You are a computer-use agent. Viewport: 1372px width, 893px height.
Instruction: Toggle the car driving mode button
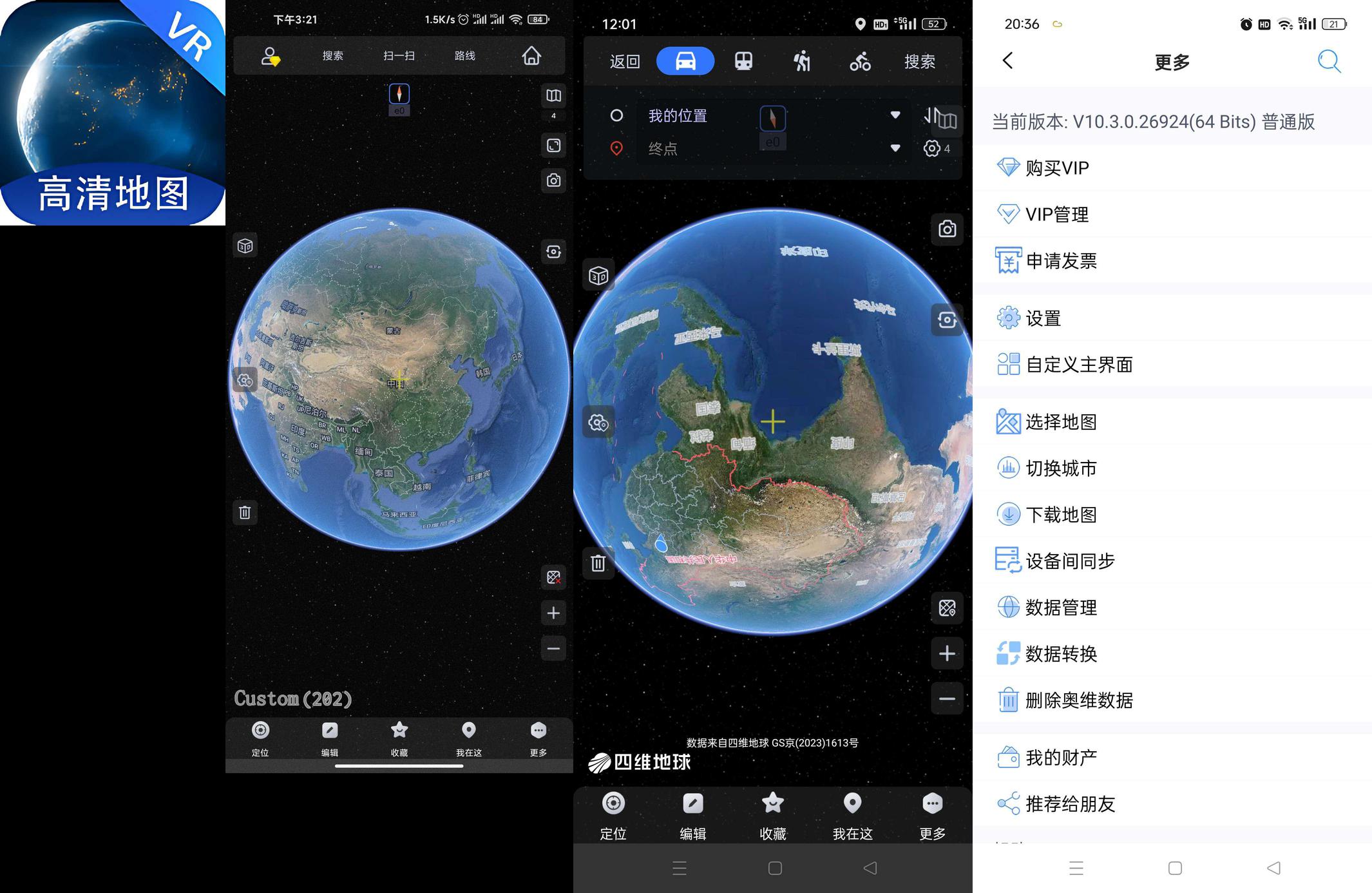tap(685, 61)
